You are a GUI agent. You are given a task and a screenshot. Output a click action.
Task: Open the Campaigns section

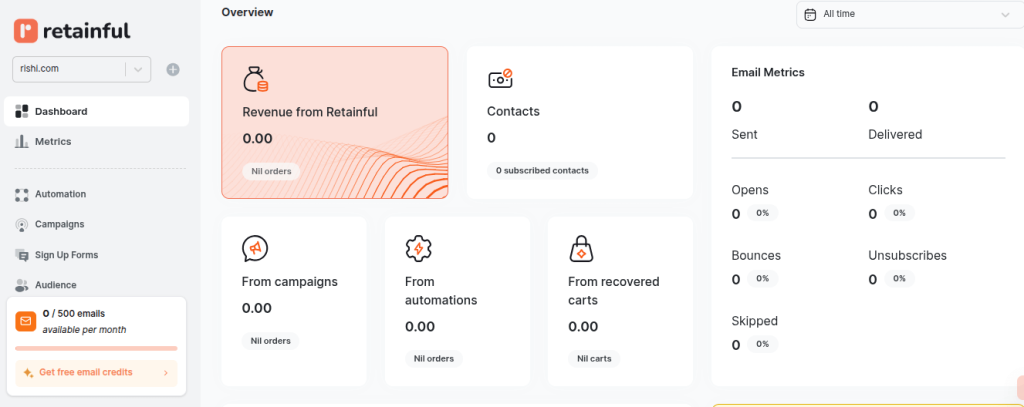(x=97, y=224)
